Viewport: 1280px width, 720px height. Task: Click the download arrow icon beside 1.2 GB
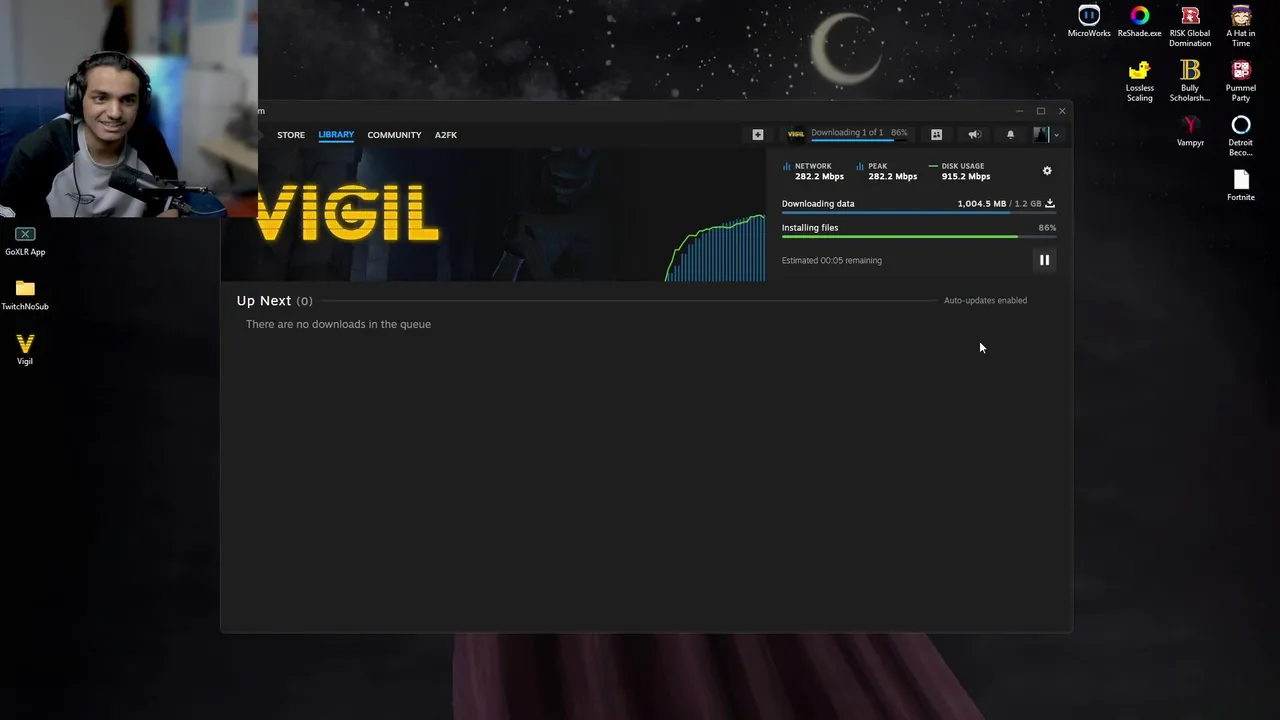[1050, 203]
